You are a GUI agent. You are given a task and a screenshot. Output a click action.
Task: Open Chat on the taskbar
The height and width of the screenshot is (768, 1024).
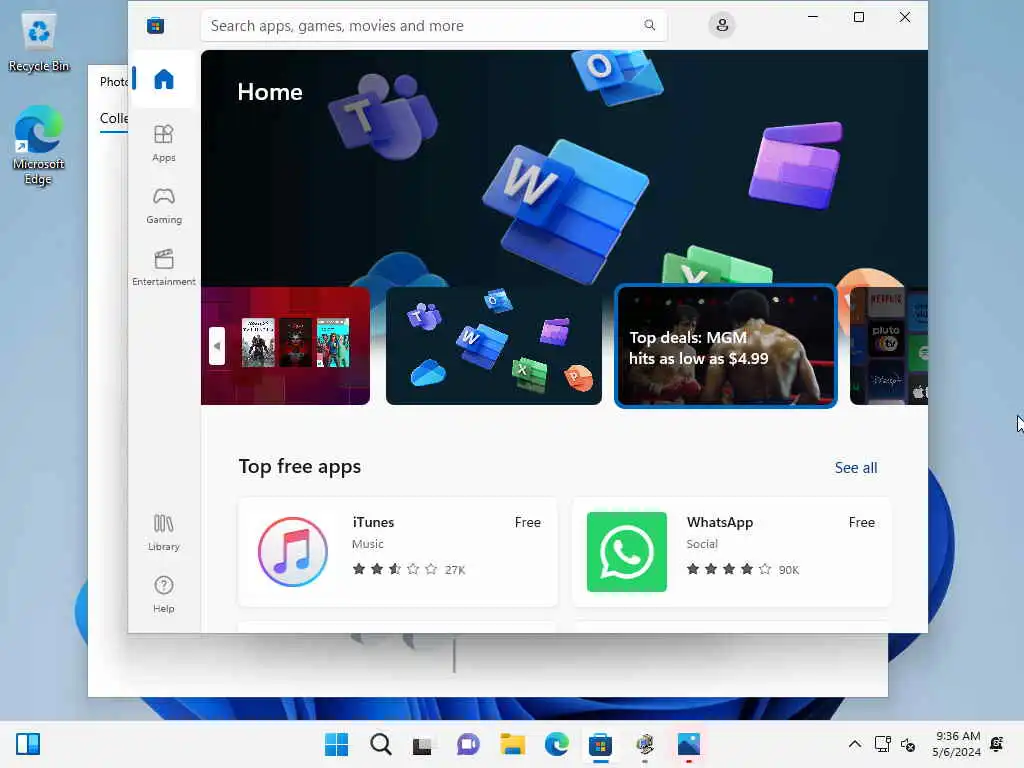tap(468, 744)
